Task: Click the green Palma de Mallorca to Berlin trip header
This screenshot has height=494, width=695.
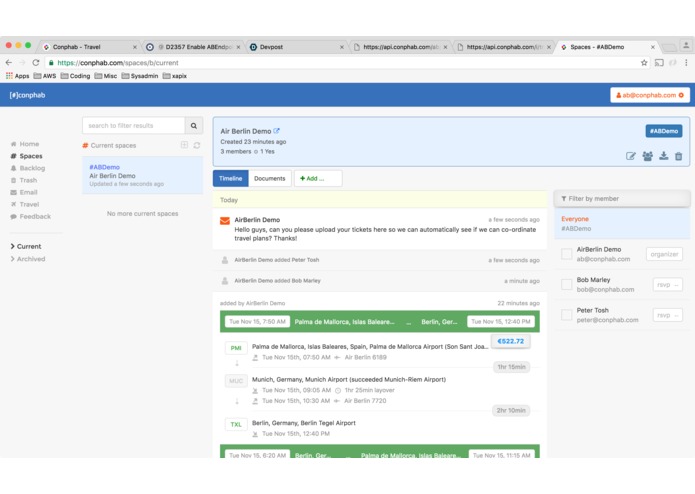Action: 379,322
